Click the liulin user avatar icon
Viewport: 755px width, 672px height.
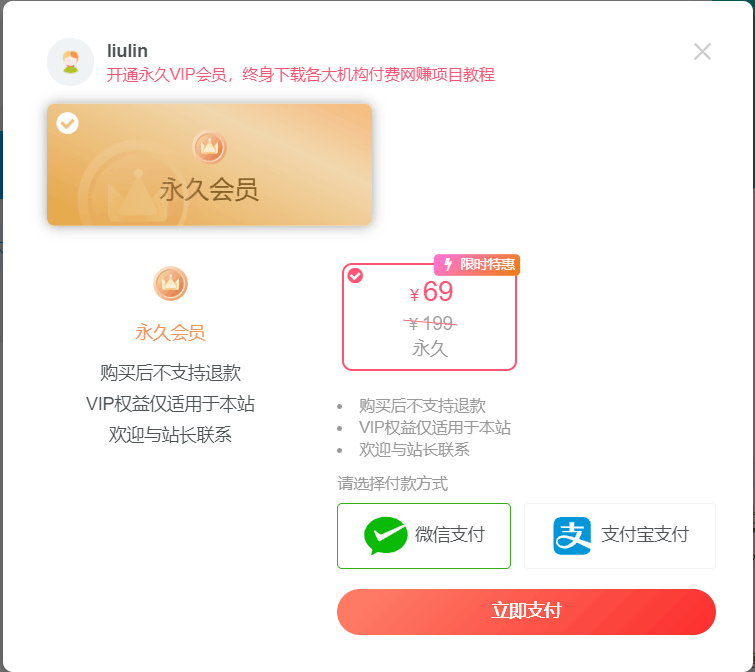70,62
